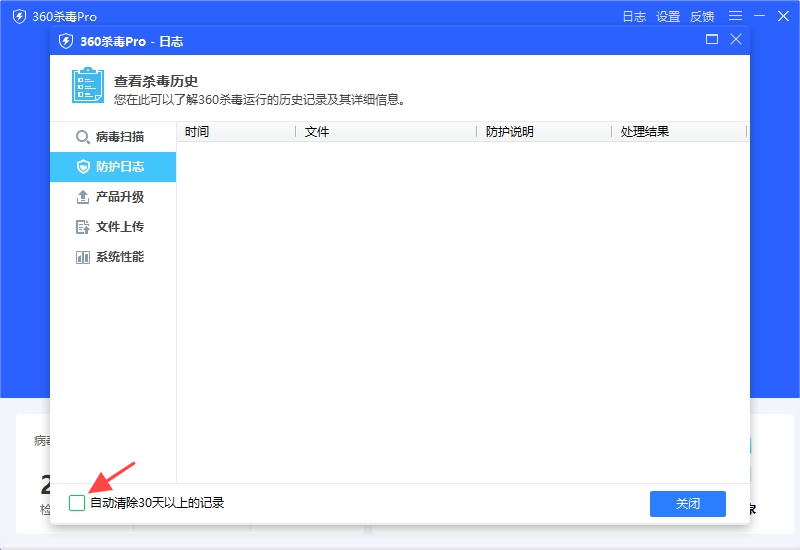
Task: Sort by 处理结果 column header
Action: point(679,132)
